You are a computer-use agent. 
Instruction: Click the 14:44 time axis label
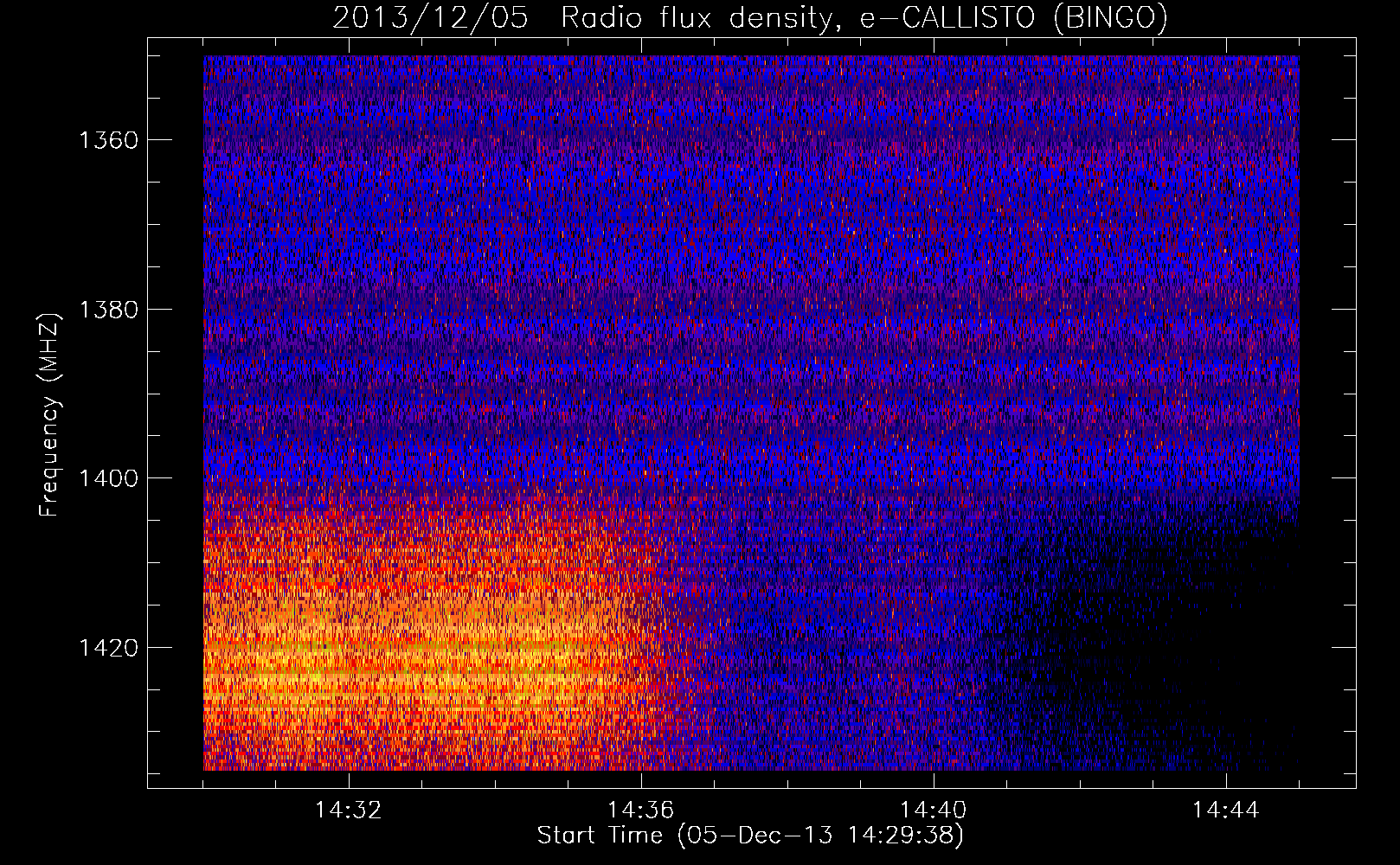(1226, 811)
